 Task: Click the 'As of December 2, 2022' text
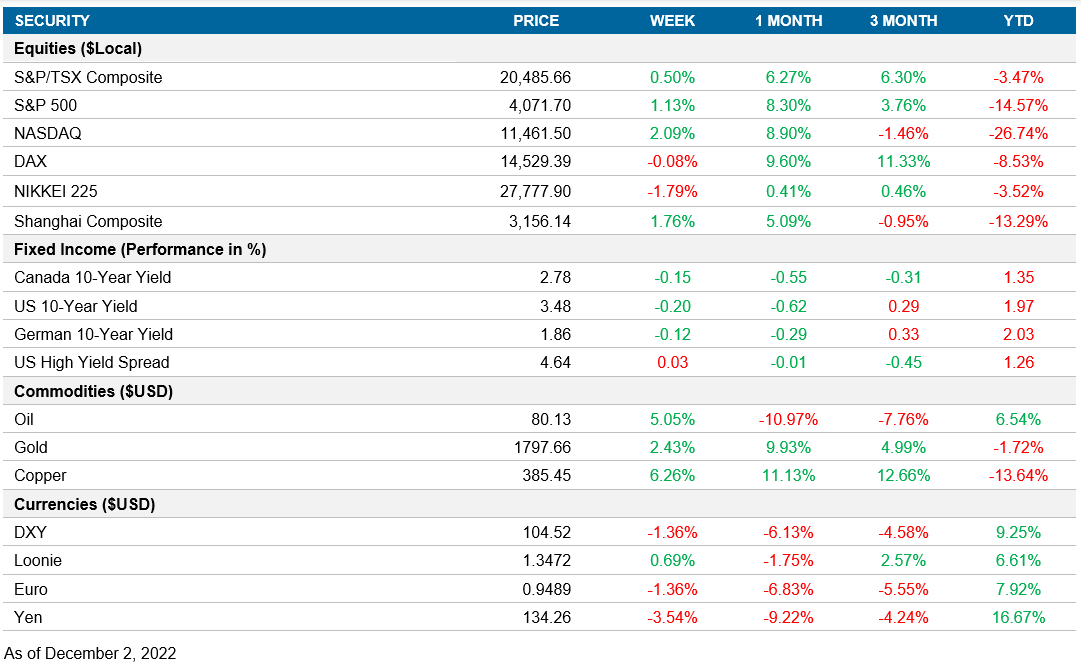[91, 653]
